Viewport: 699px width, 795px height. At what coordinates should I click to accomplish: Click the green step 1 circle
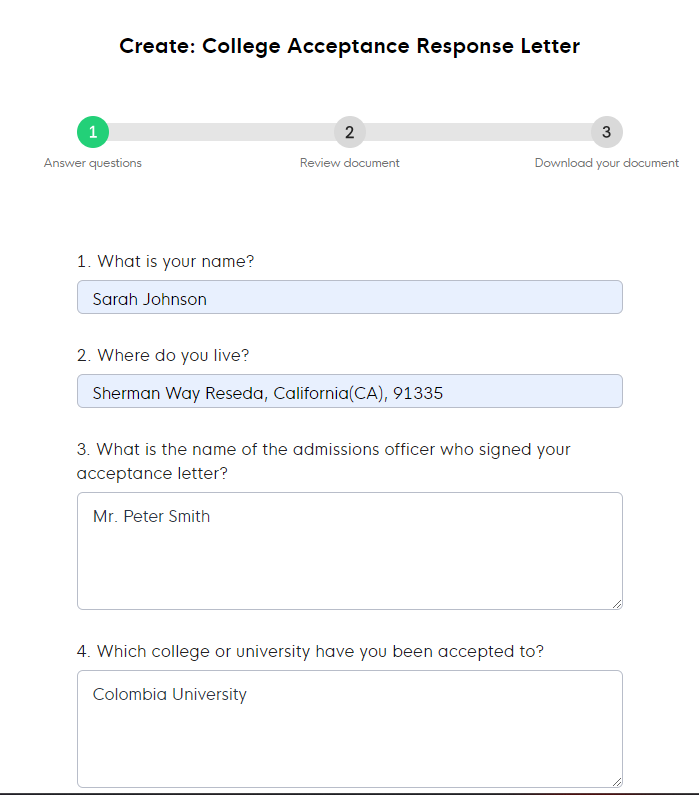coord(93,132)
